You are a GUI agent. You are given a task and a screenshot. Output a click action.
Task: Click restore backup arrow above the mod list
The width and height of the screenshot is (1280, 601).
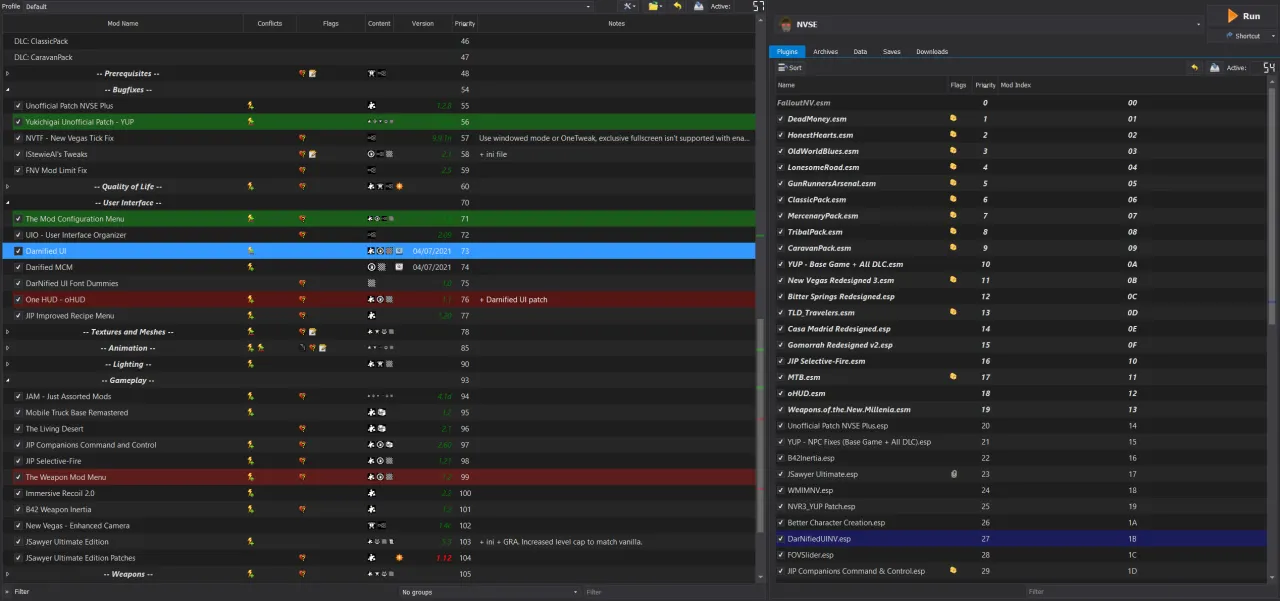(x=677, y=6)
